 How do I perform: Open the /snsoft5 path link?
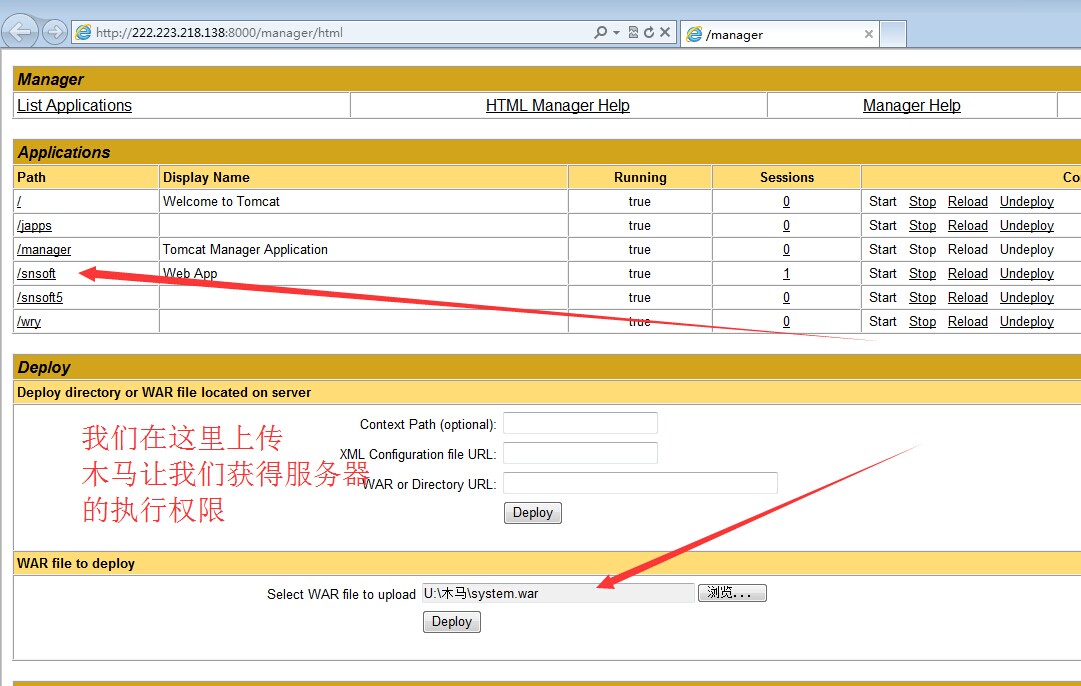40,298
